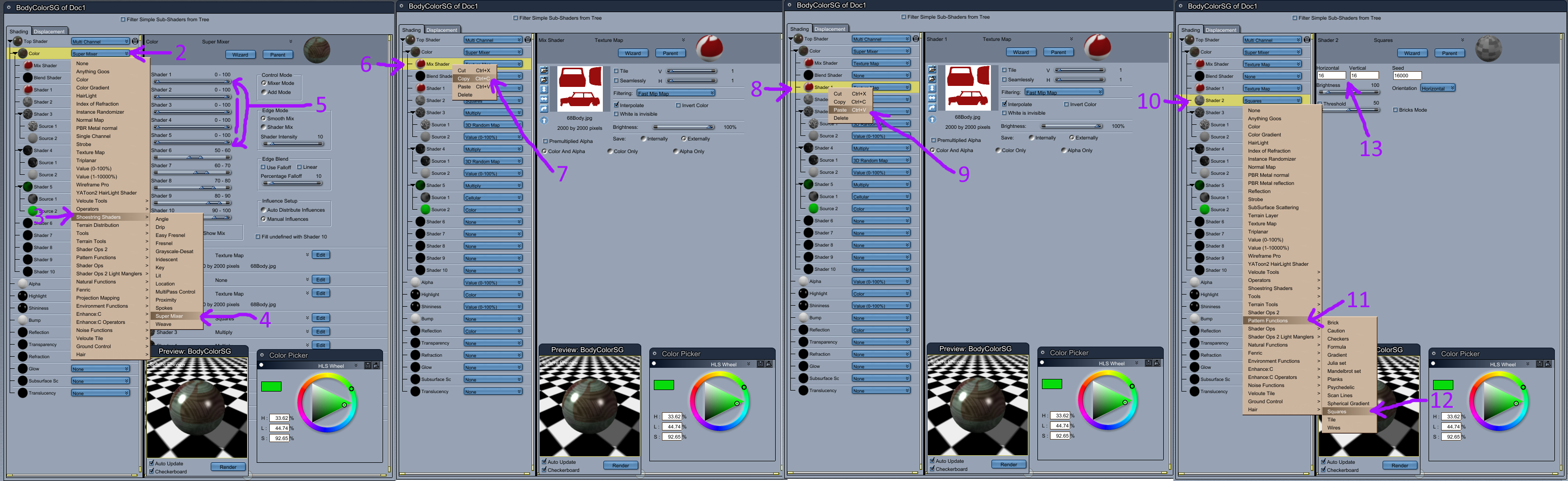
Task: Click Source 1 sphere under Shader 3, Super Mixer panel
Action: (x=33, y=126)
